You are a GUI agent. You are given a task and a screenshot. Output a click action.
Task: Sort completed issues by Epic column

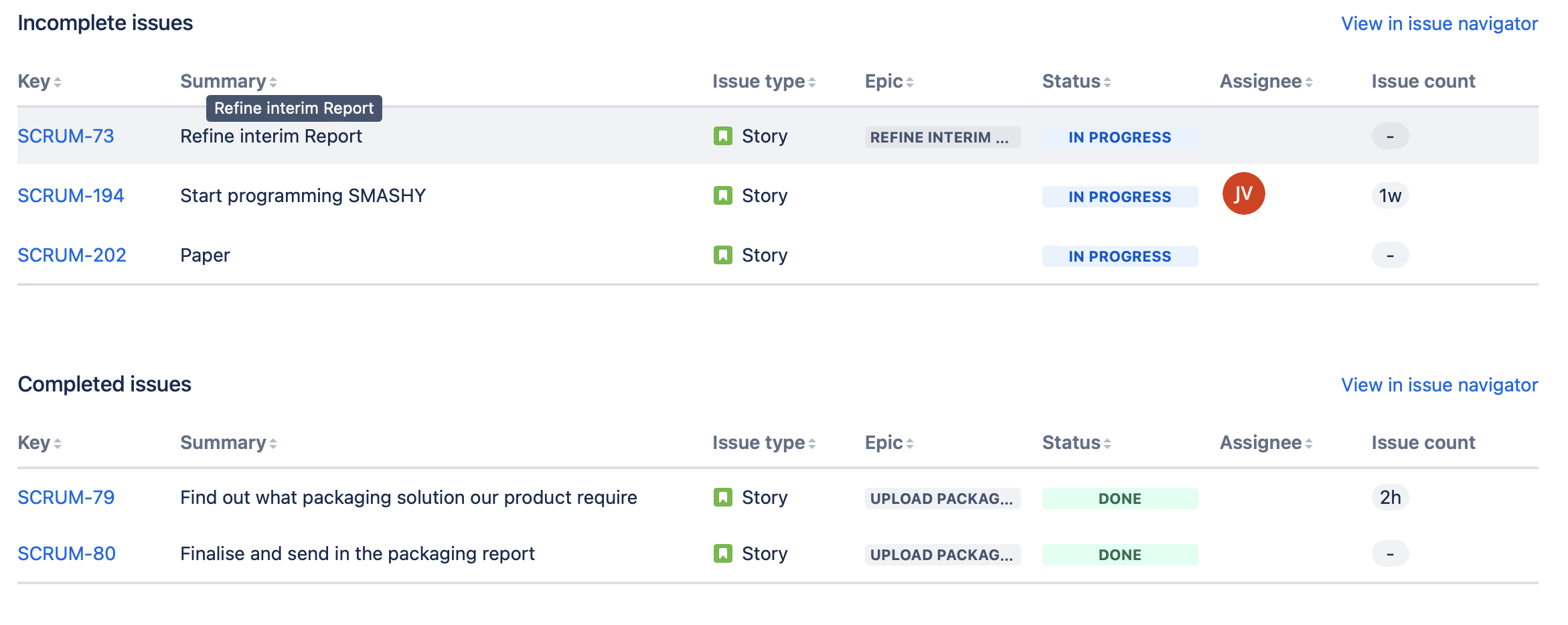pyautogui.click(x=888, y=443)
